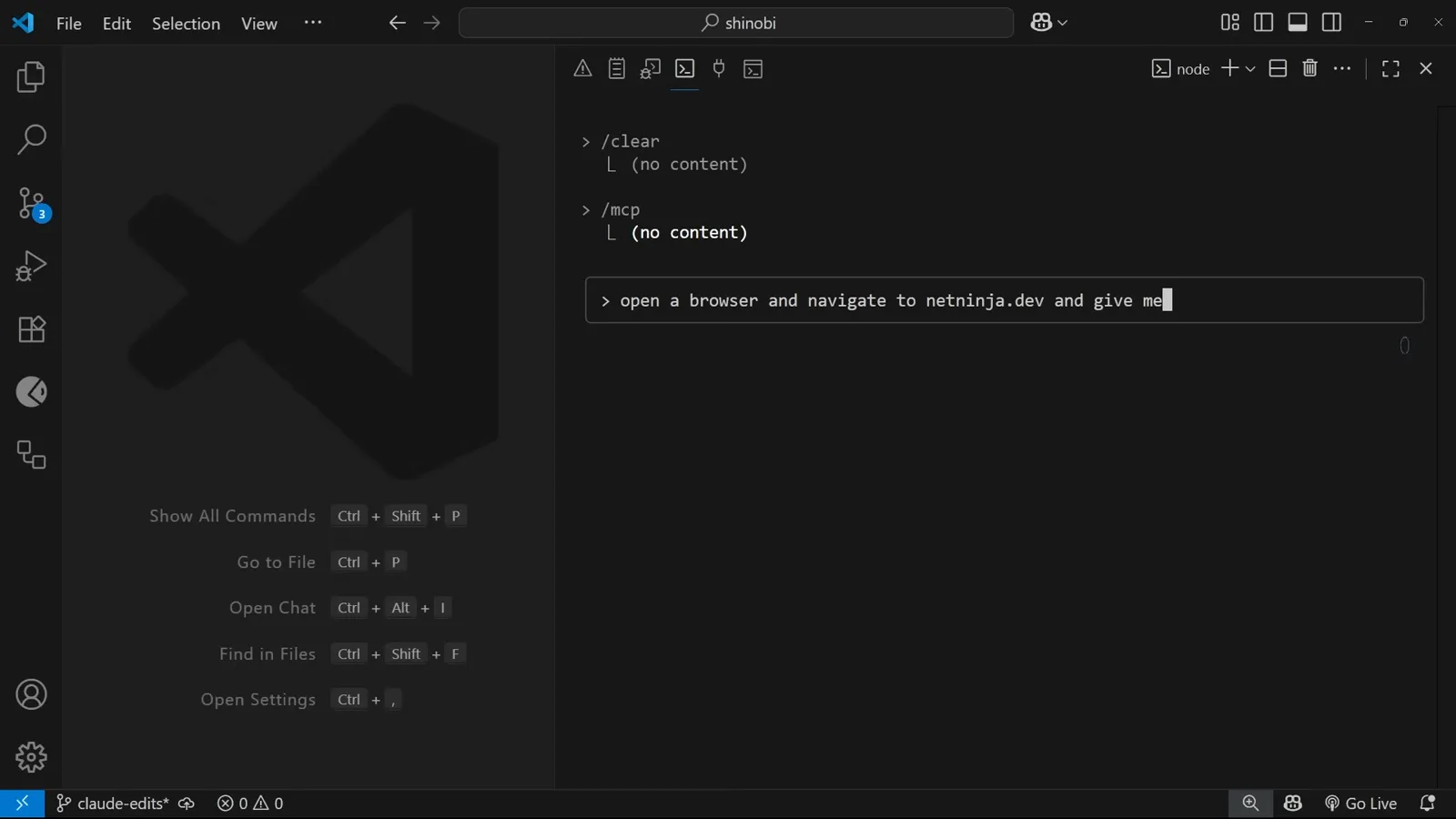
Task: Toggle the secondary side bar visibility
Action: (x=1331, y=22)
